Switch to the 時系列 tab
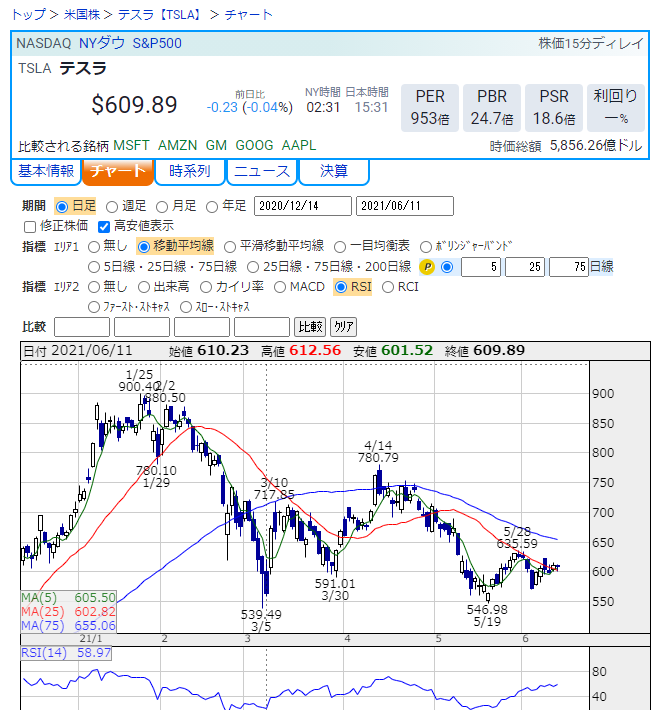The height and width of the screenshot is (710, 660). tap(189, 171)
